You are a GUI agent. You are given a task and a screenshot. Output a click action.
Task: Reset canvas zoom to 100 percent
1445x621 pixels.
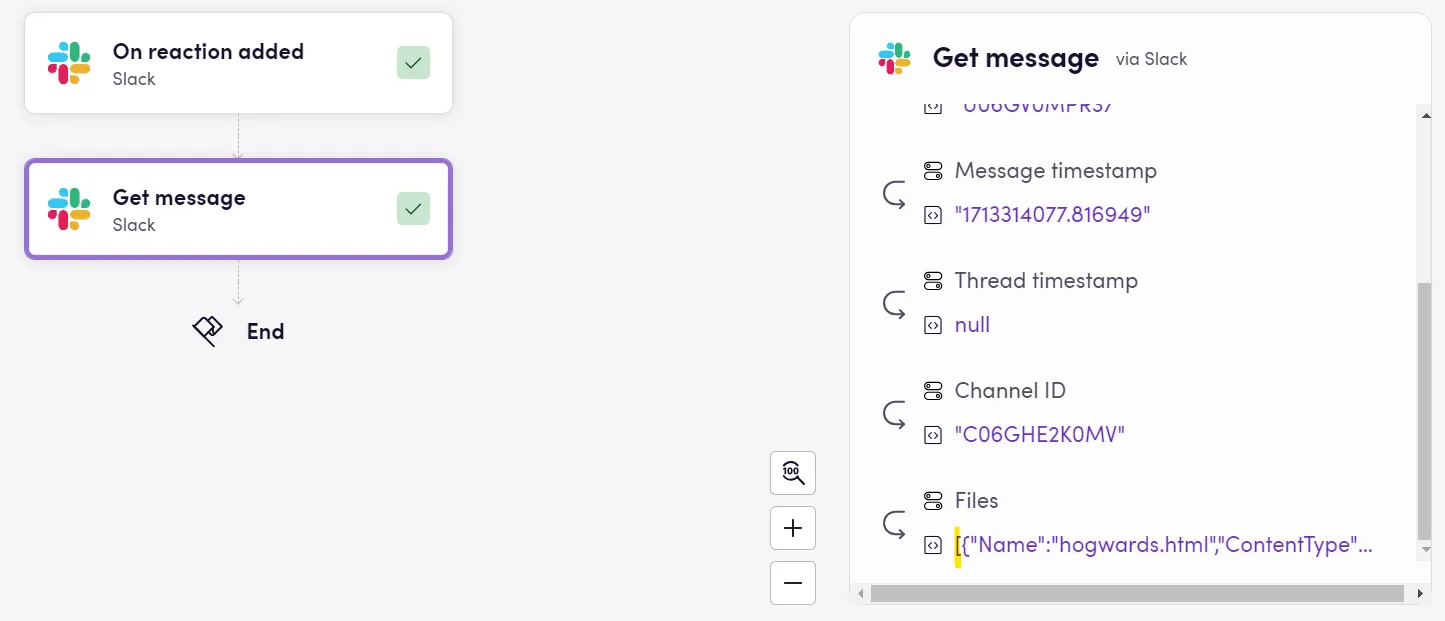(792, 472)
